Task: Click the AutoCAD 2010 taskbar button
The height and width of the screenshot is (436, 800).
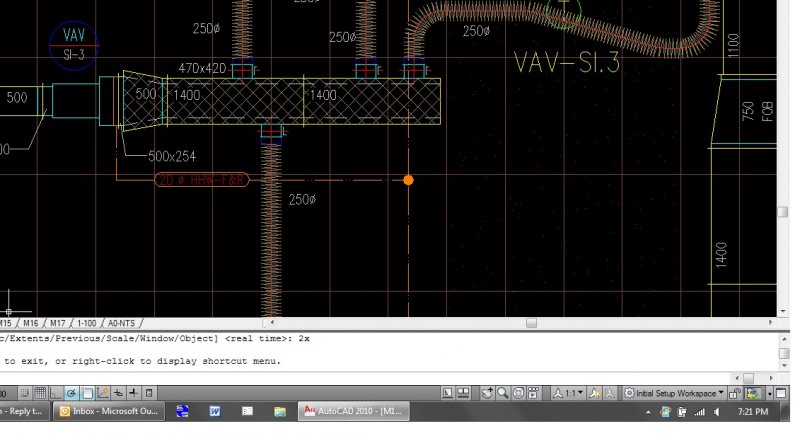Action: coord(353,411)
